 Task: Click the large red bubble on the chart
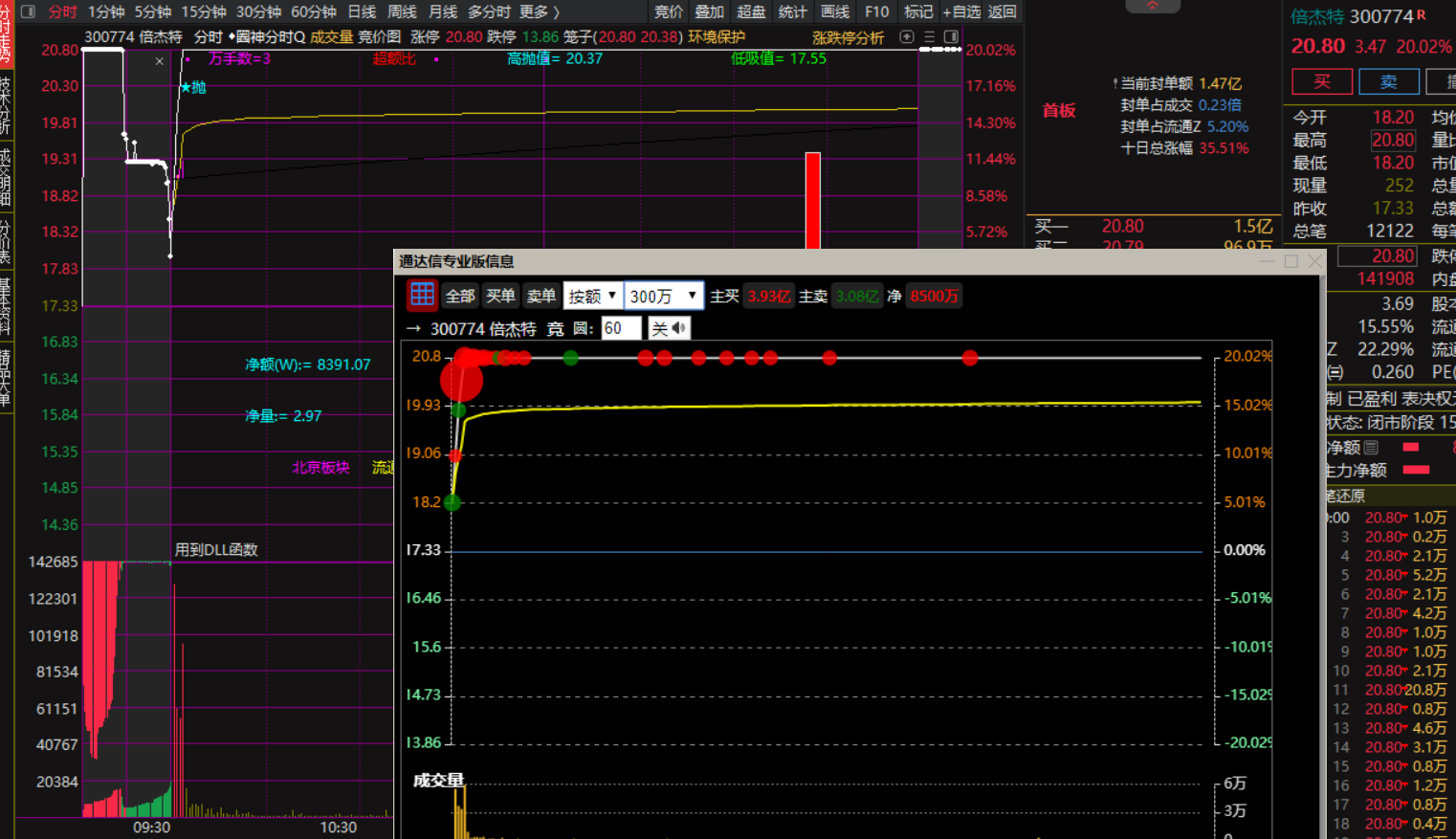(x=461, y=380)
